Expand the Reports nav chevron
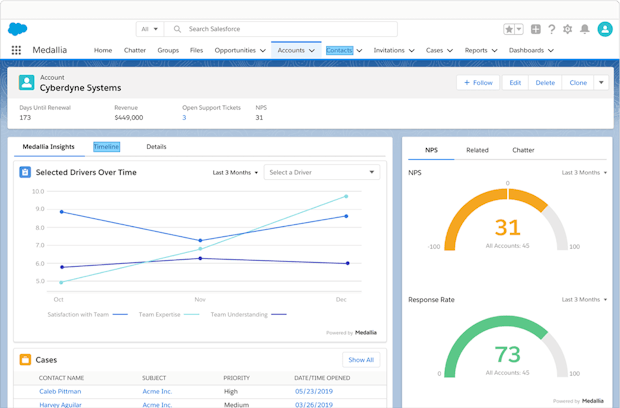 495,51
